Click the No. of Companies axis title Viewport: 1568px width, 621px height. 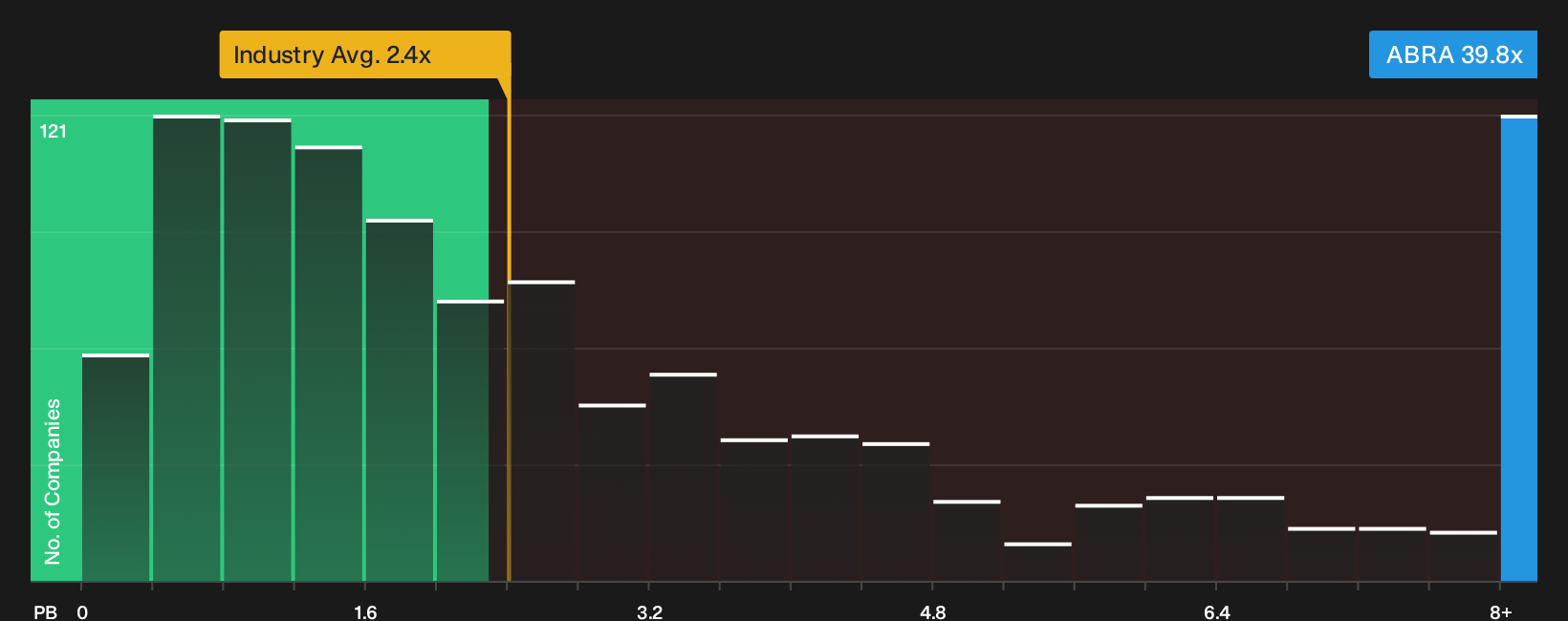53,482
